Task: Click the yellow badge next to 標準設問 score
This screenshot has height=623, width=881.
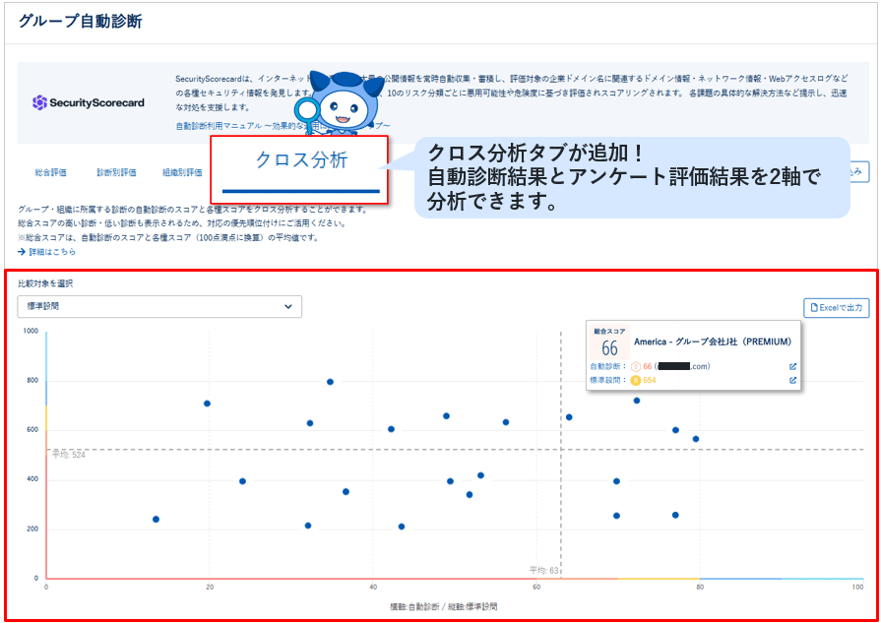Action: point(636,379)
